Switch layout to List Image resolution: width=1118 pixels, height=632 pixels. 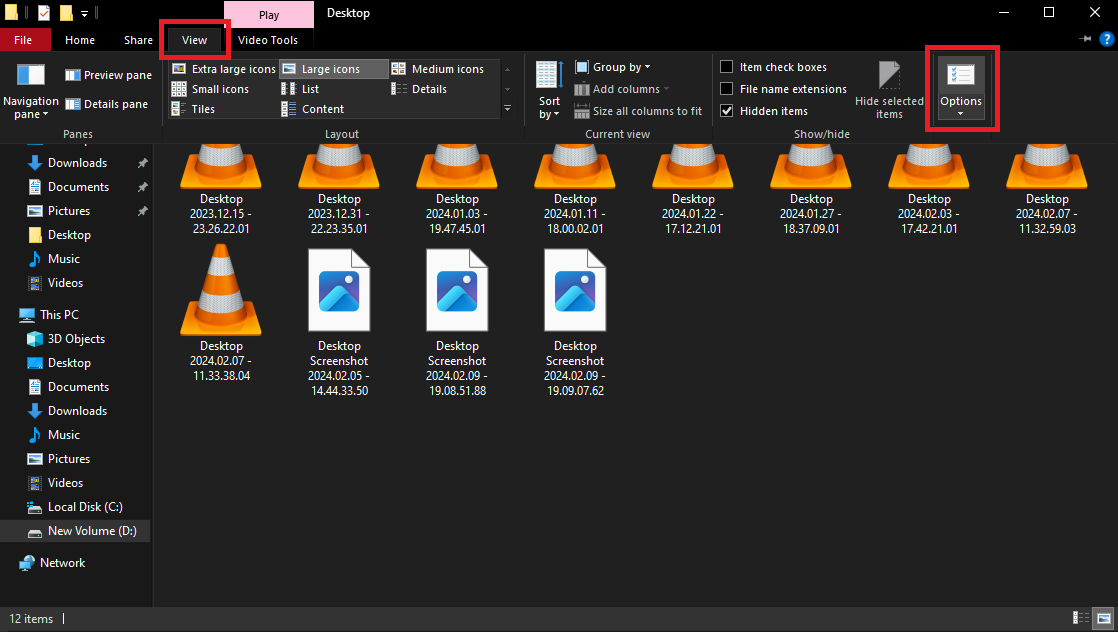pos(300,89)
